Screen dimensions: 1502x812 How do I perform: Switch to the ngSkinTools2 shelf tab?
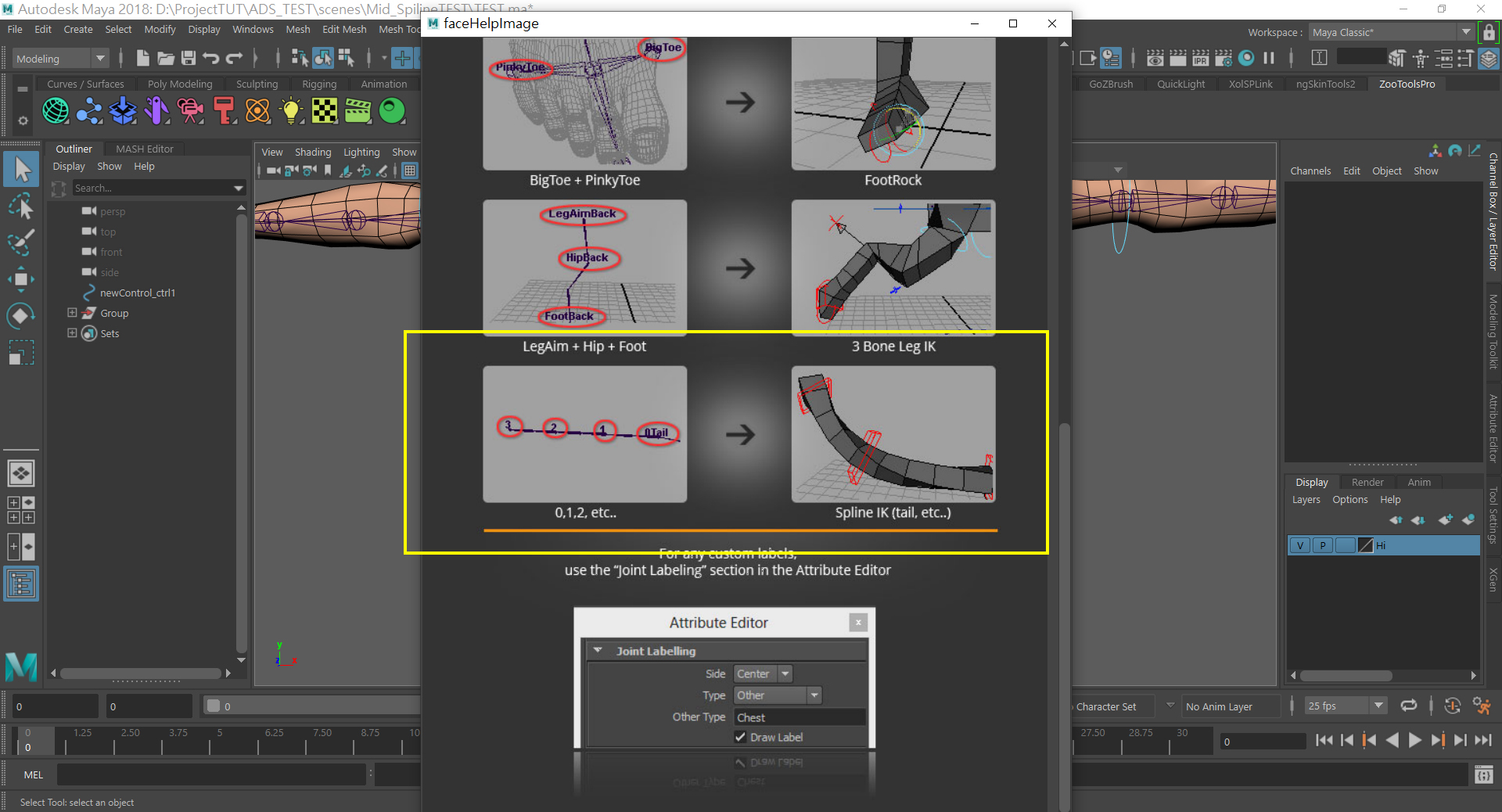[x=1325, y=84]
